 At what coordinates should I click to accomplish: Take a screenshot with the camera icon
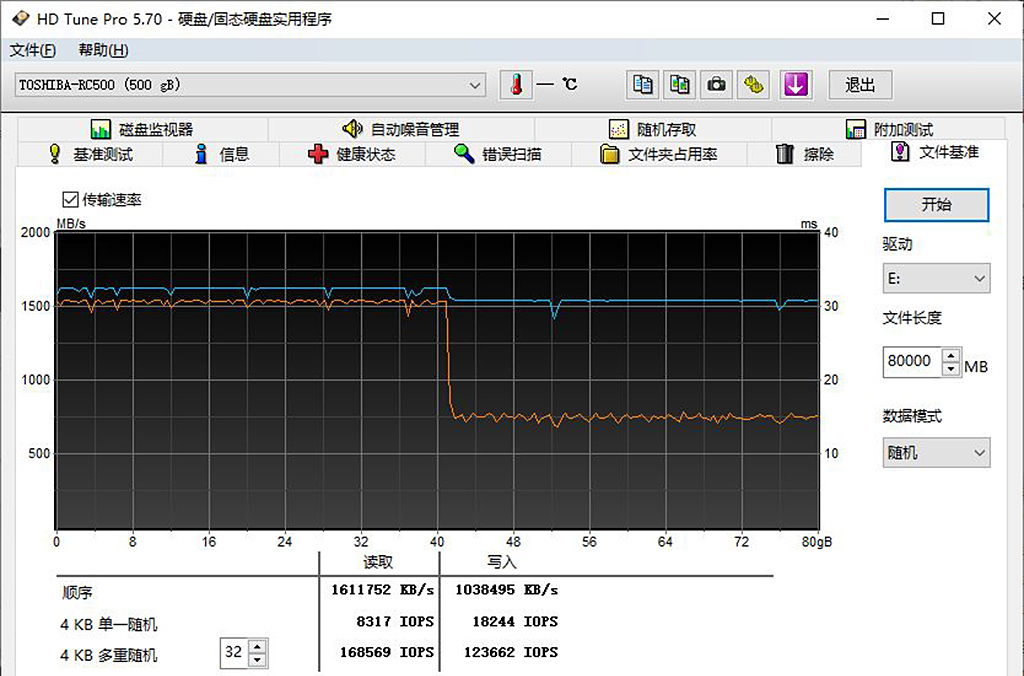click(716, 85)
